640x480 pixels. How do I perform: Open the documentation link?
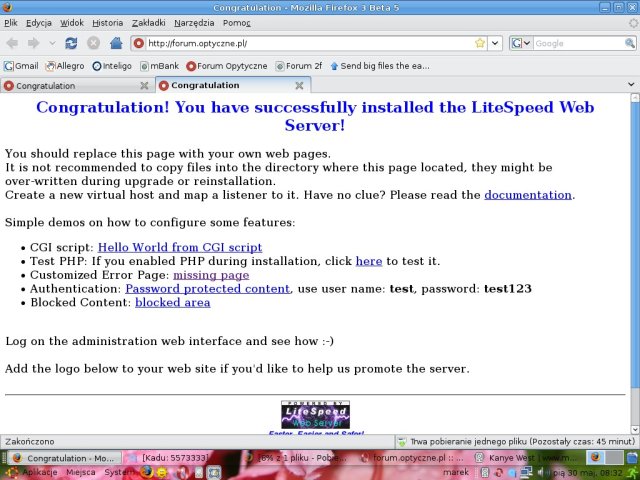pyautogui.click(x=528, y=195)
